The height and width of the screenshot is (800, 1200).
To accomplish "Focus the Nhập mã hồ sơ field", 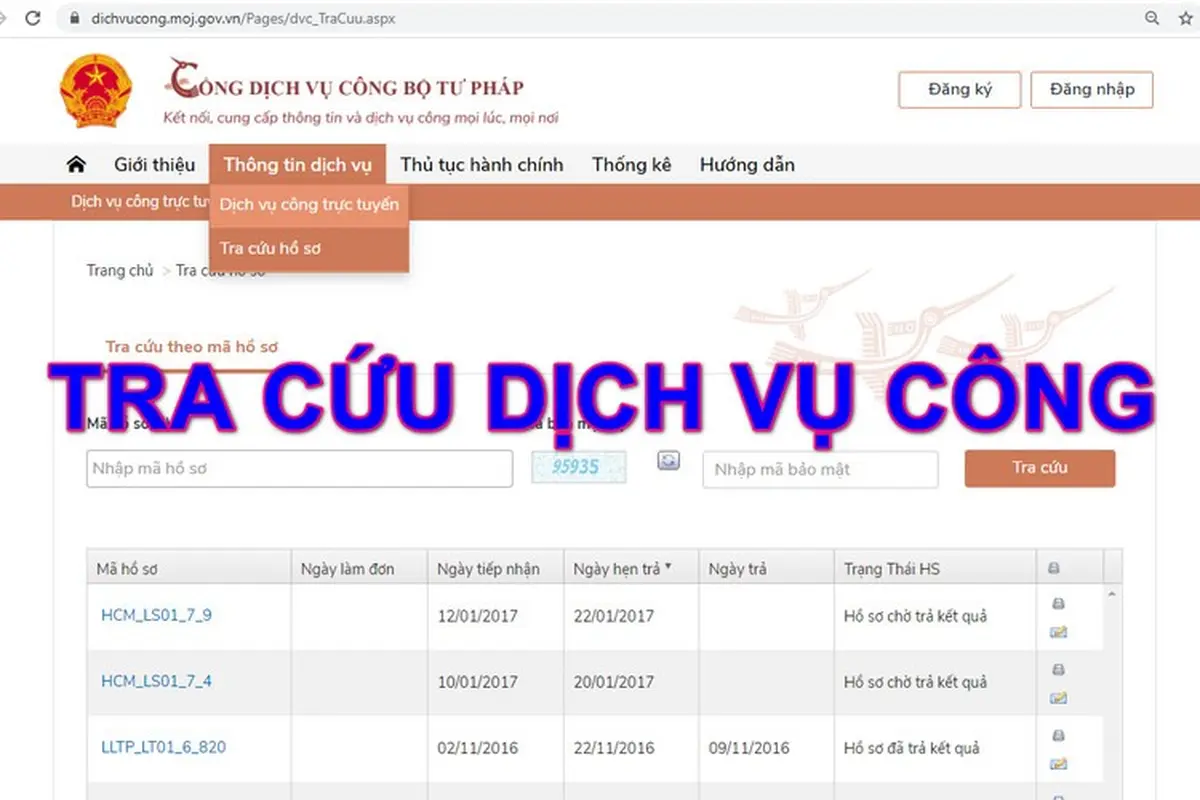I will click(300, 469).
